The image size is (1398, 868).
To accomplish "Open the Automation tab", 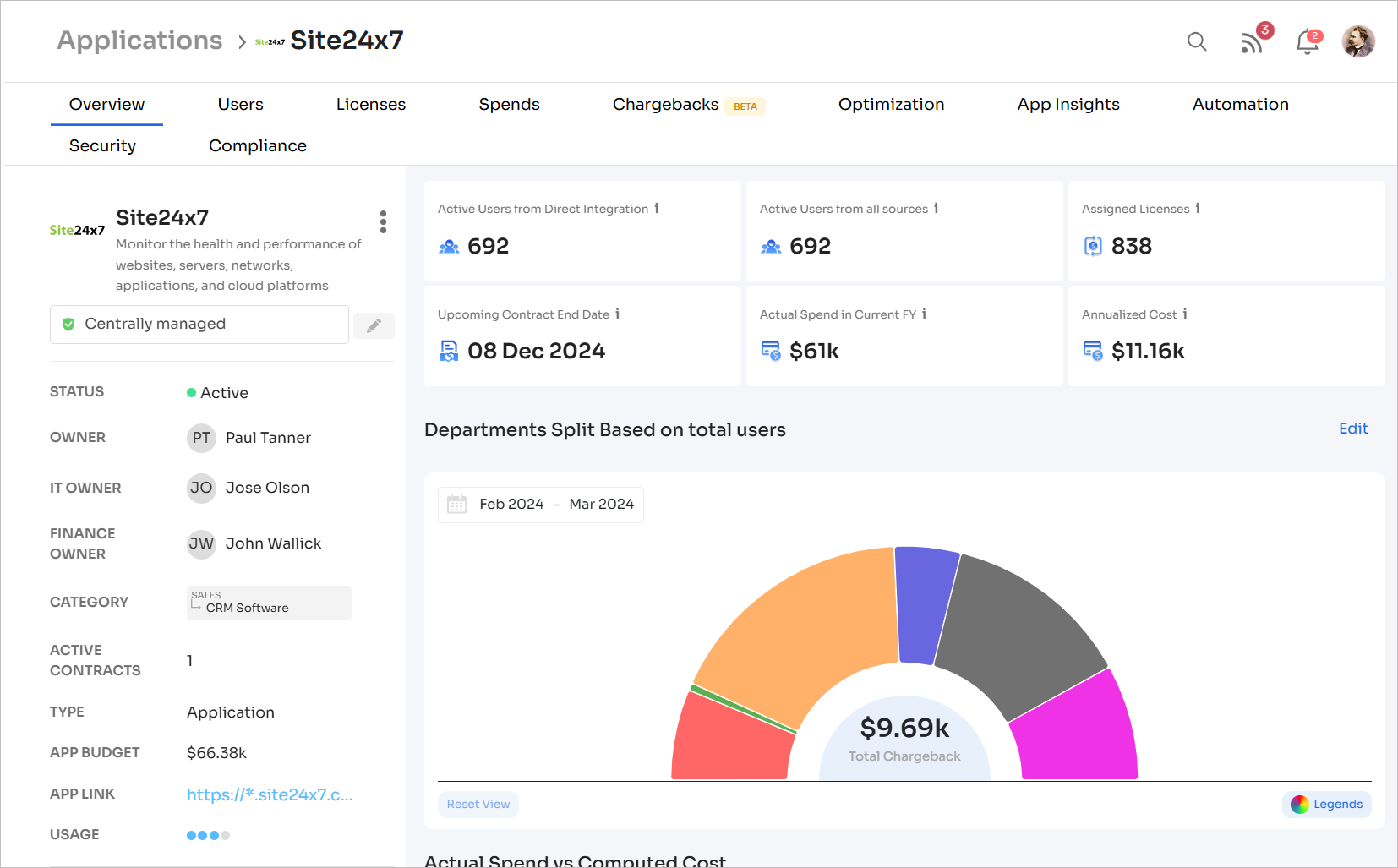I will click(1240, 104).
